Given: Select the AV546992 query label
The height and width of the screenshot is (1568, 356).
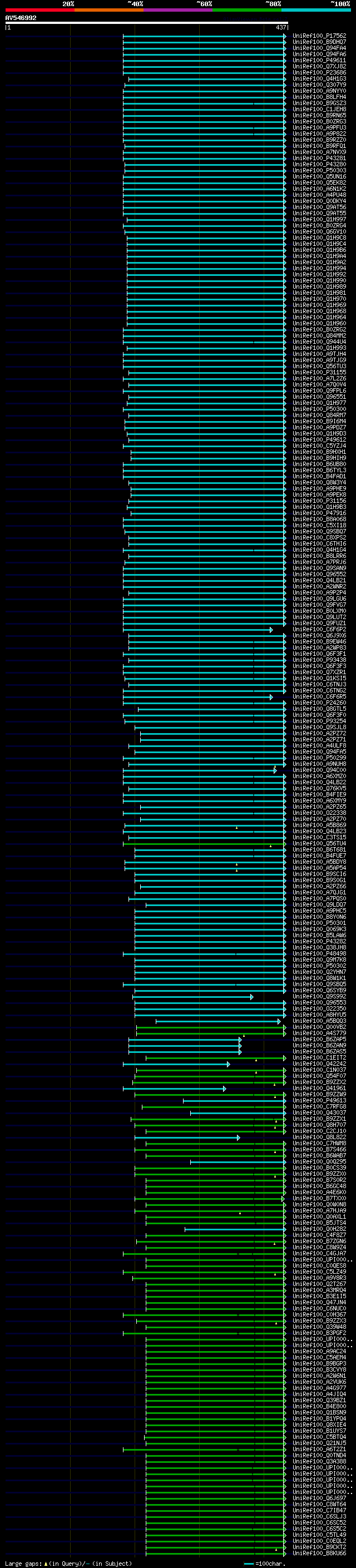Looking at the screenshot, I should coord(21,18).
